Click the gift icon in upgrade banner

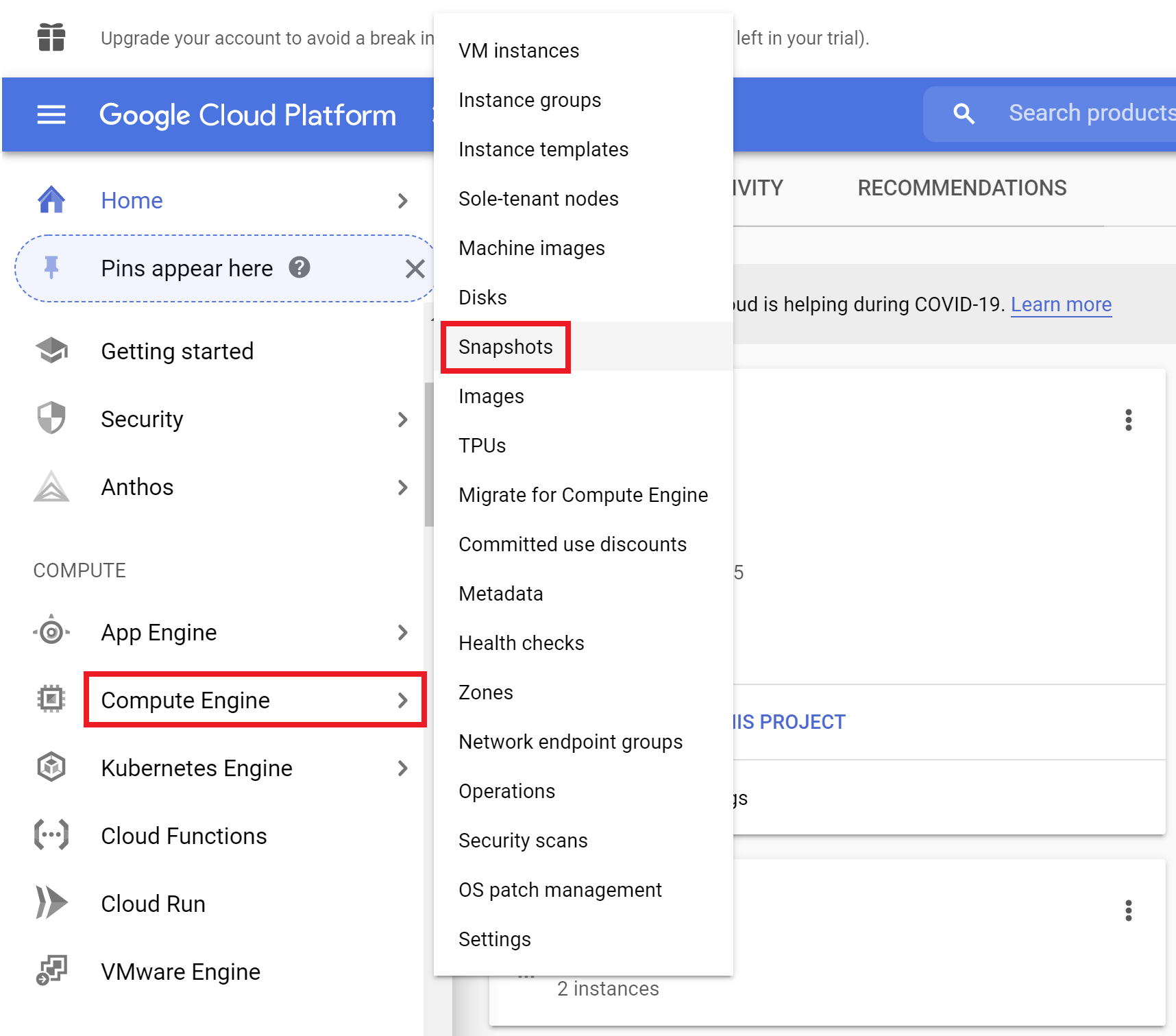coord(51,37)
